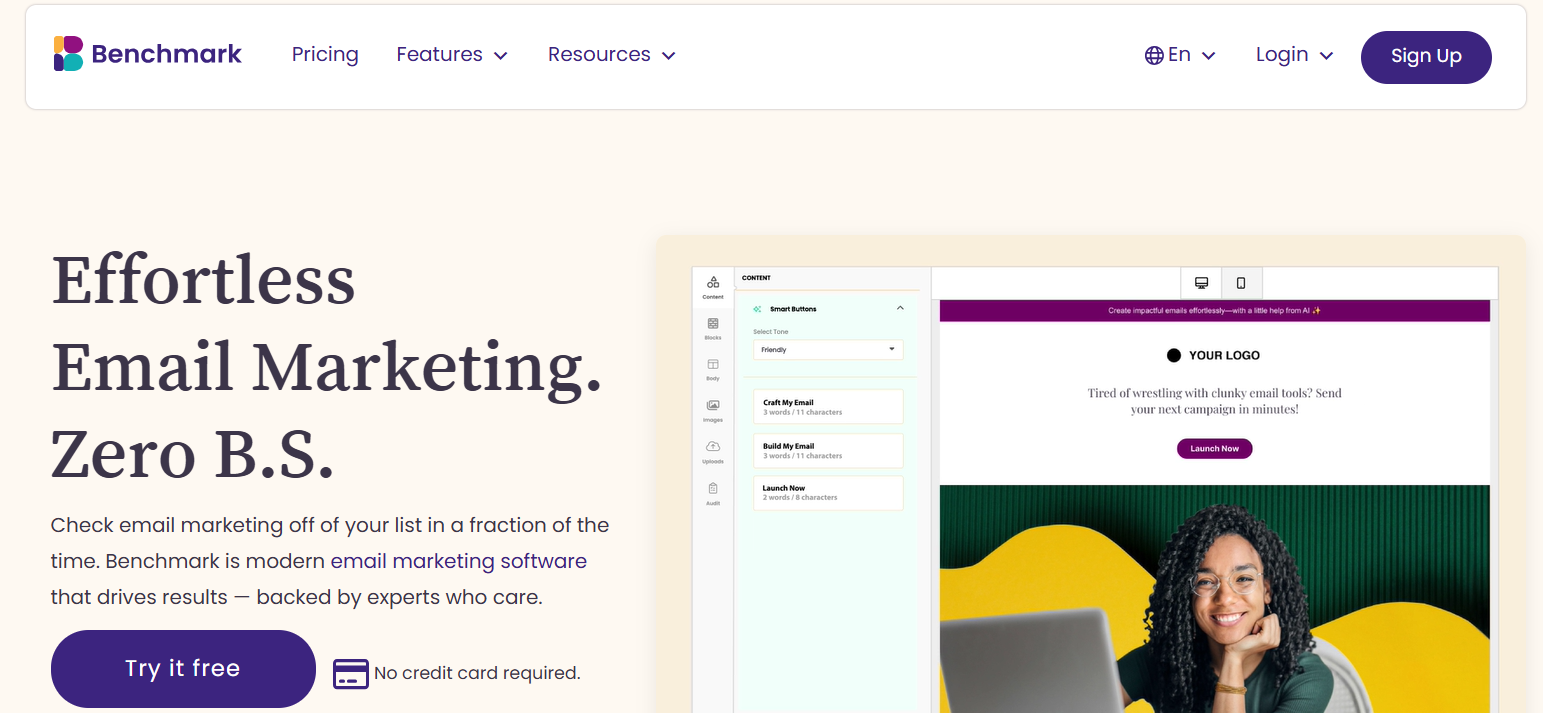The width and height of the screenshot is (1543, 713).
Task: Open the En language dropdown
Action: (x=1181, y=55)
